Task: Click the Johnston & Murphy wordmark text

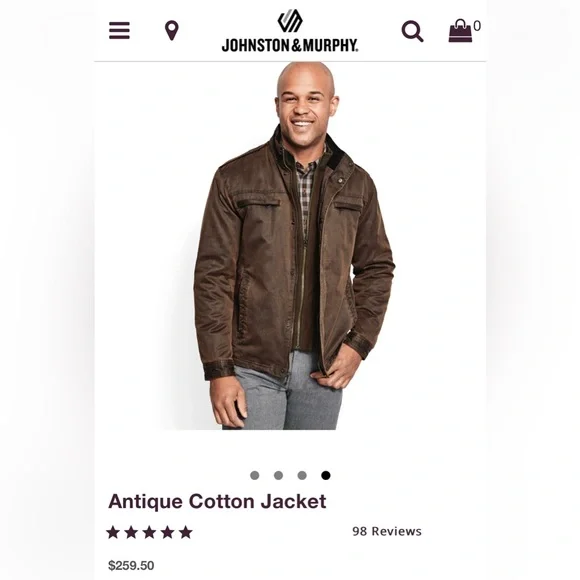Action: point(290,45)
